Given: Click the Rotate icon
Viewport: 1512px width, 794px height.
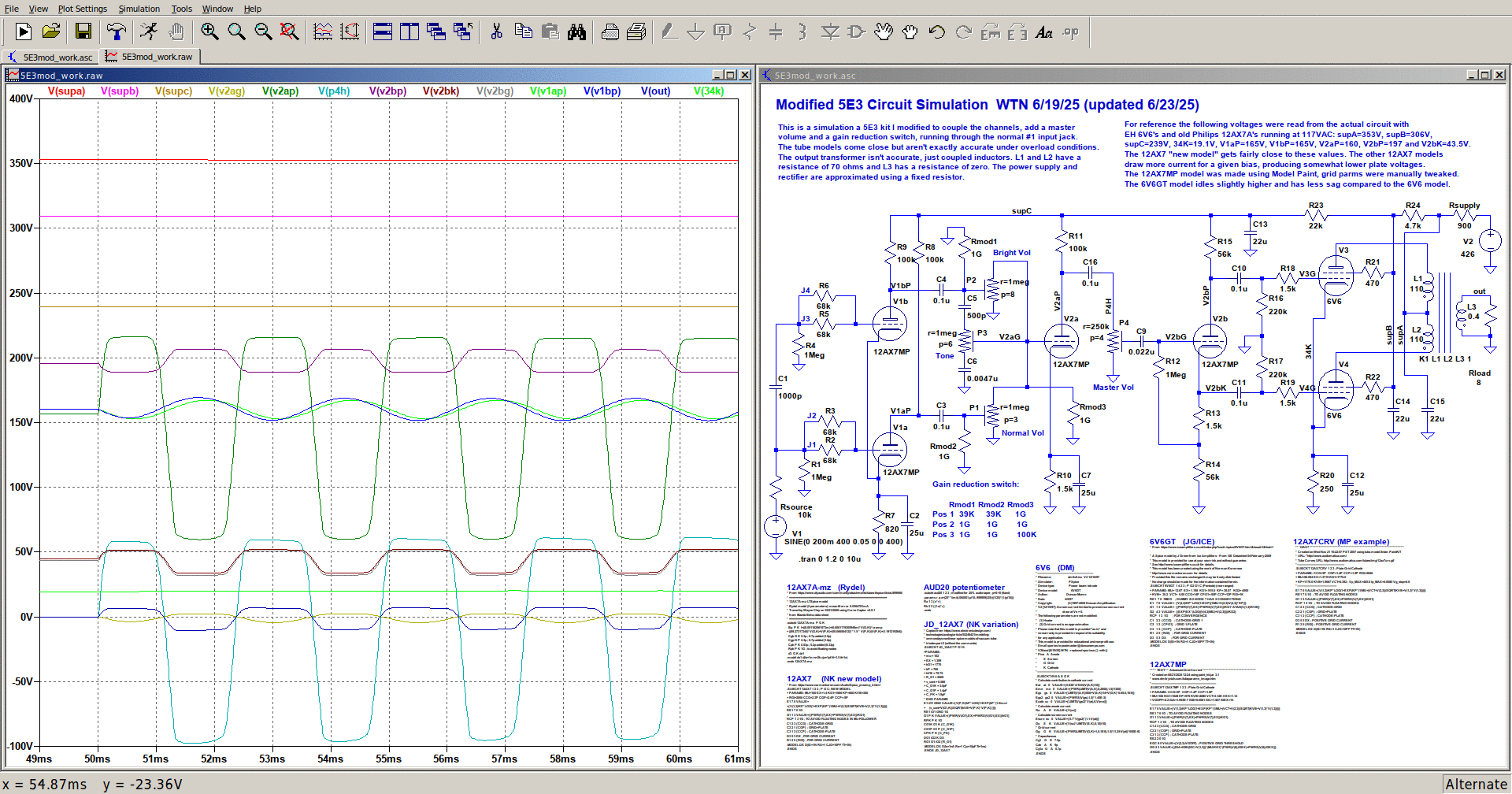Looking at the screenshot, I should coord(991,32).
